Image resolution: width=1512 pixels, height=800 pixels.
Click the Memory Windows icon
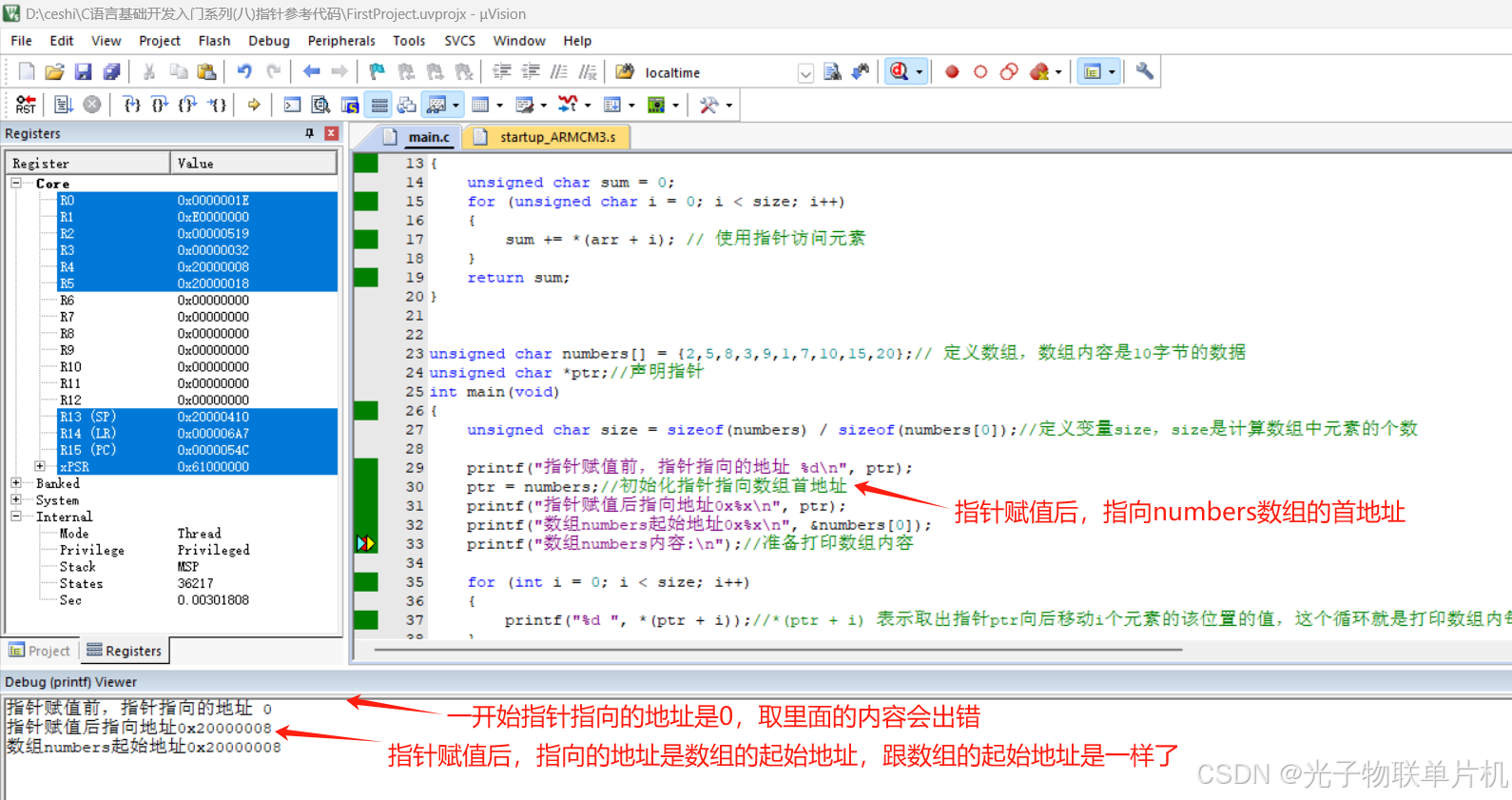[x=481, y=105]
